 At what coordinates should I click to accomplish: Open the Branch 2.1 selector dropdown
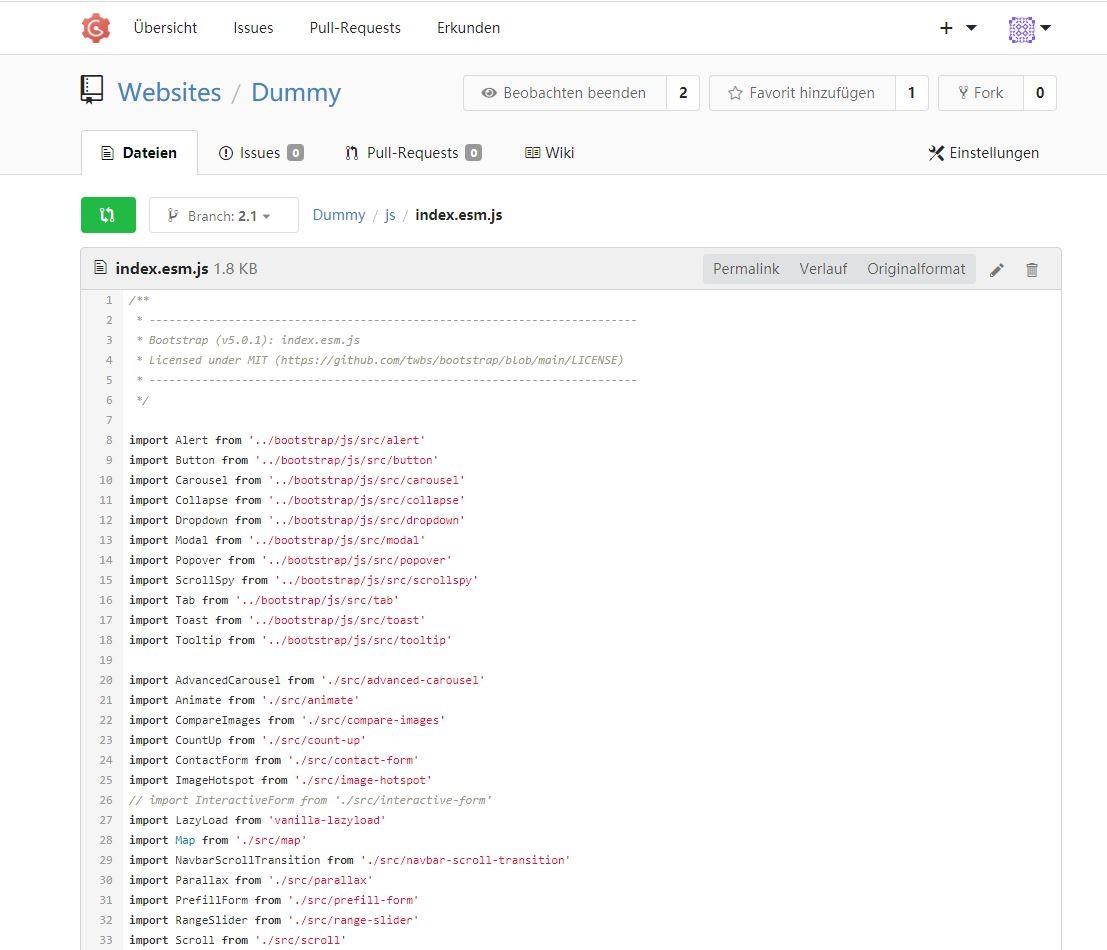[223, 215]
